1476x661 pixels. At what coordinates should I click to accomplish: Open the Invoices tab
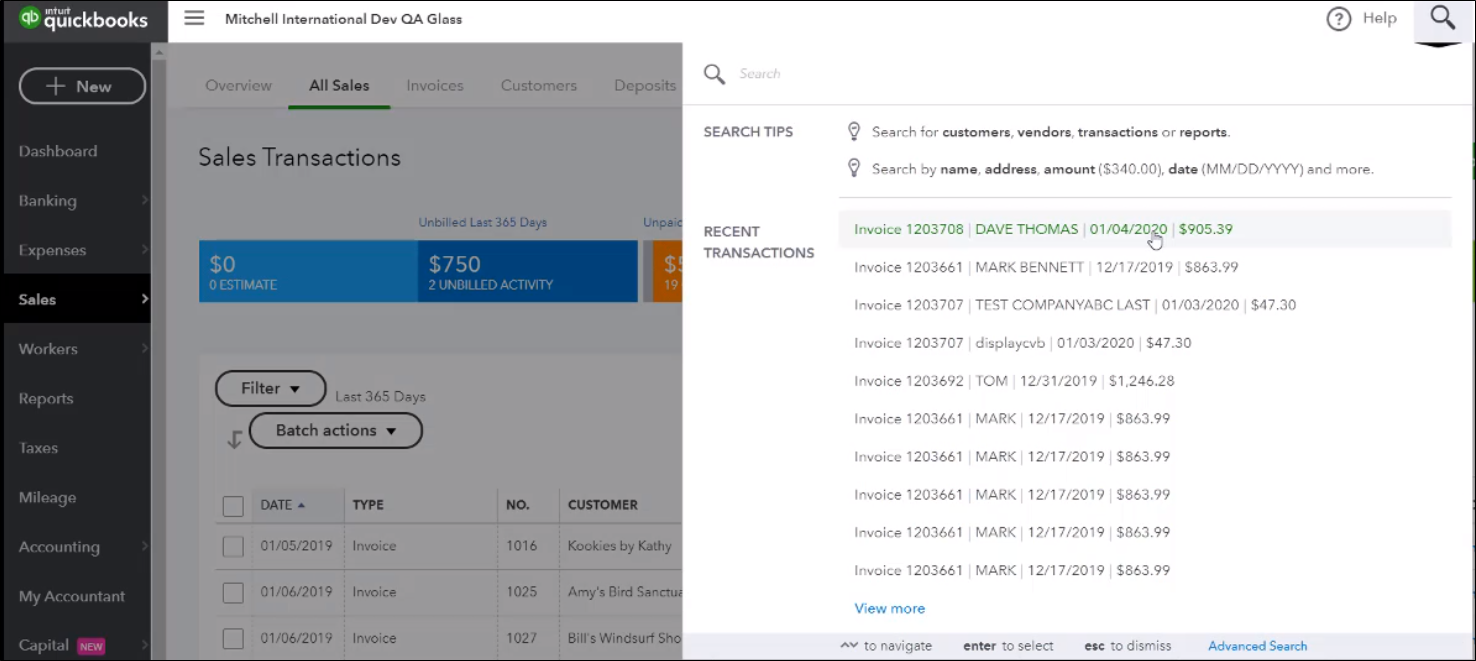tap(435, 86)
